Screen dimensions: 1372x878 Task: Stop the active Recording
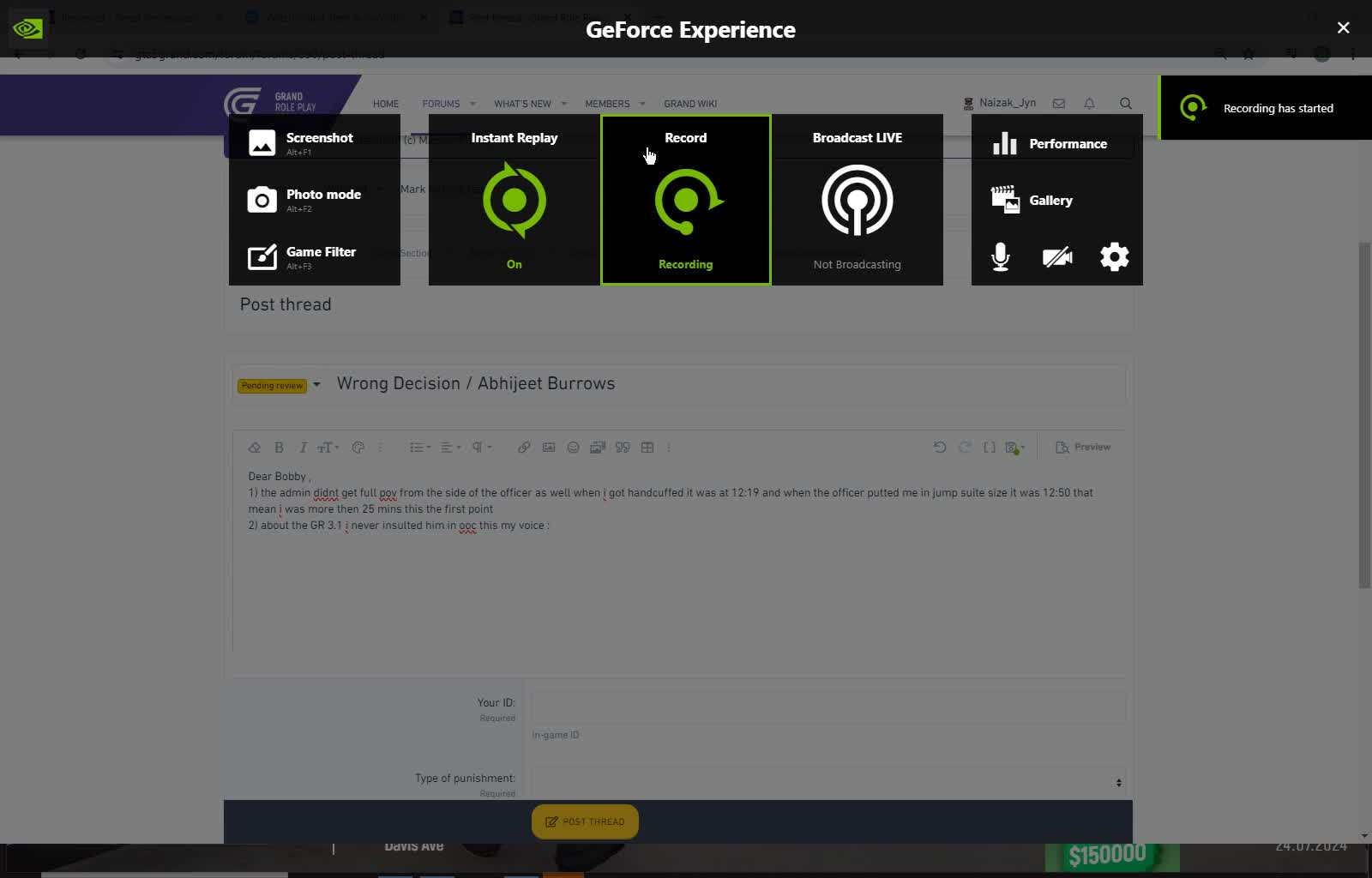(685, 200)
